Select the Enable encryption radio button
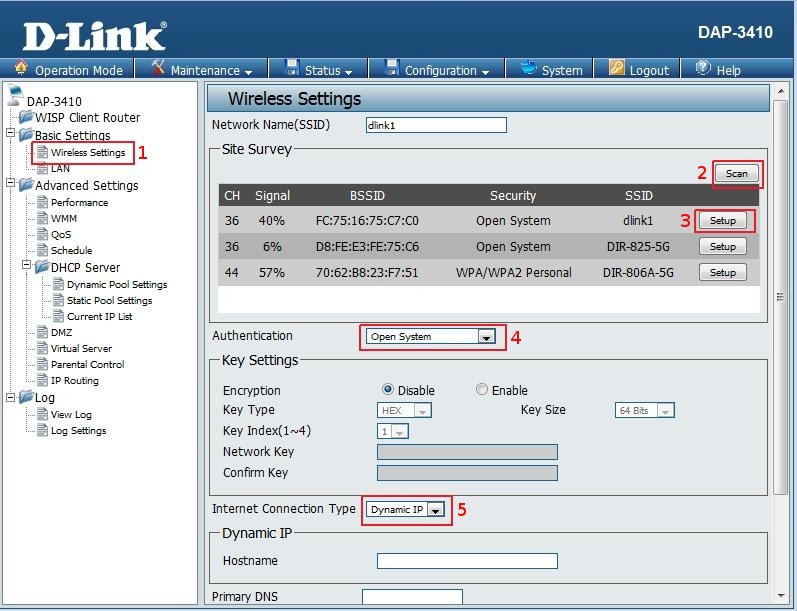 coord(482,390)
